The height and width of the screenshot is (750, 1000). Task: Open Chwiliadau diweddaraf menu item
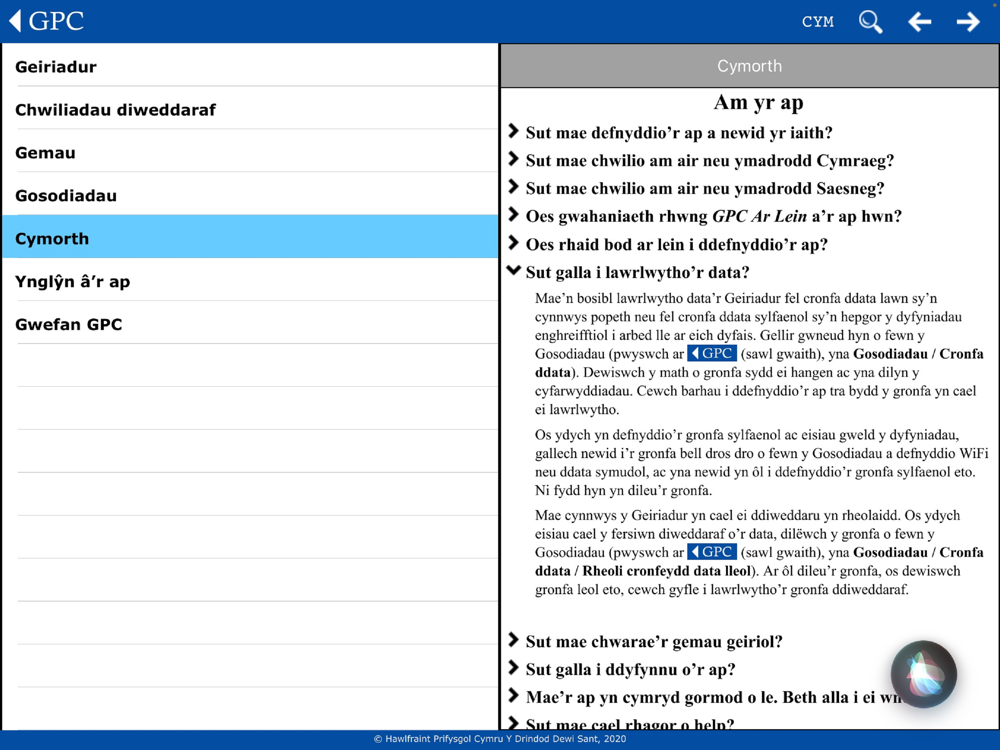tap(250, 109)
